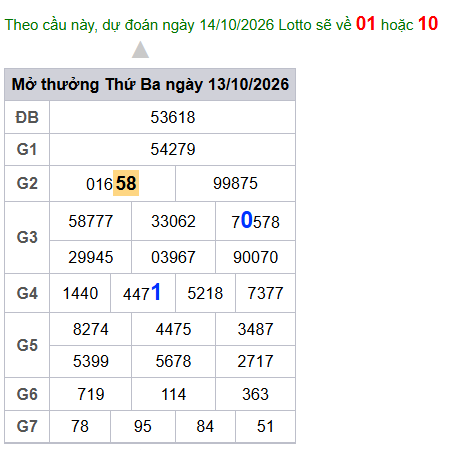This screenshot has width=451, height=450.
Task: Select the G4 number 7377
Action: [x=265, y=293]
